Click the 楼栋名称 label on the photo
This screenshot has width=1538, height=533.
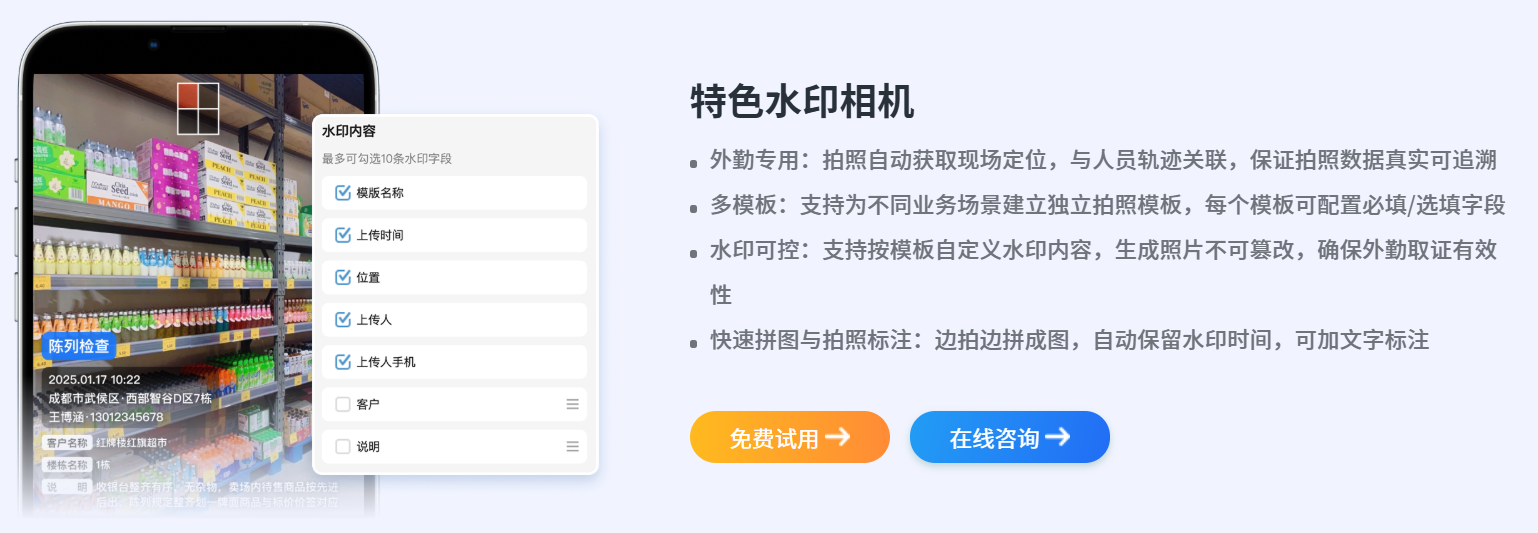click(68, 465)
